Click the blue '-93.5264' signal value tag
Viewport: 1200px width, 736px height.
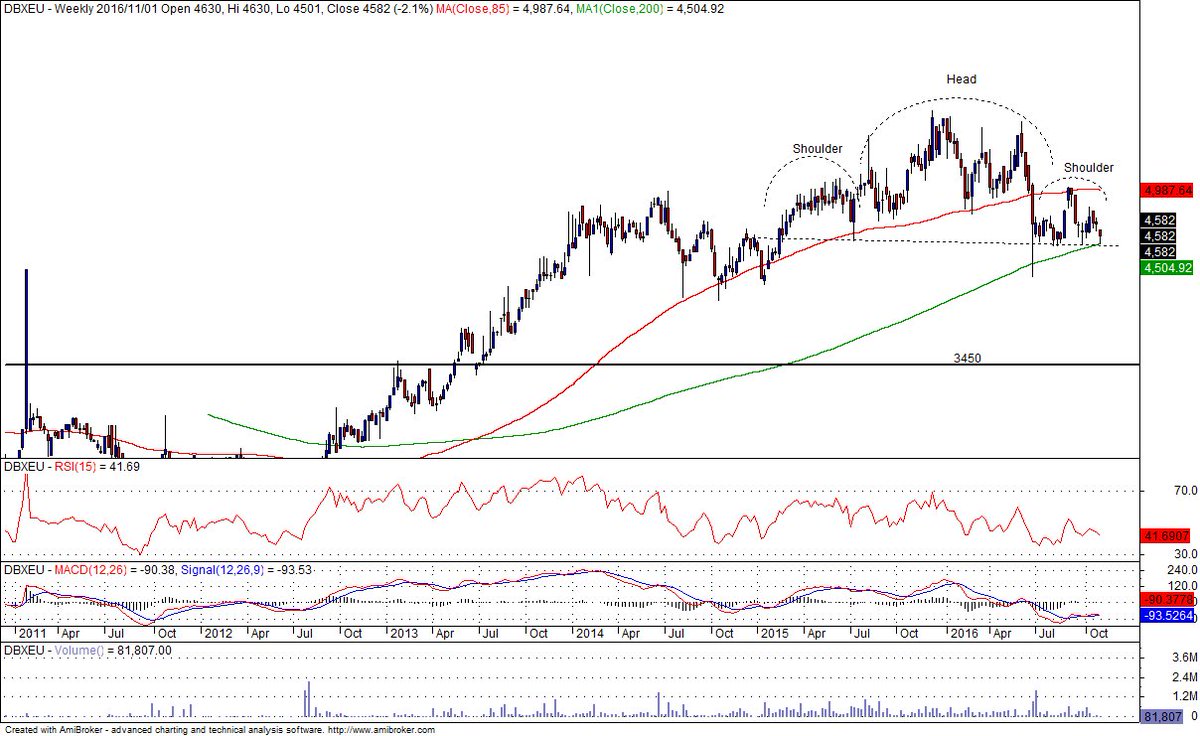[x=1166, y=616]
